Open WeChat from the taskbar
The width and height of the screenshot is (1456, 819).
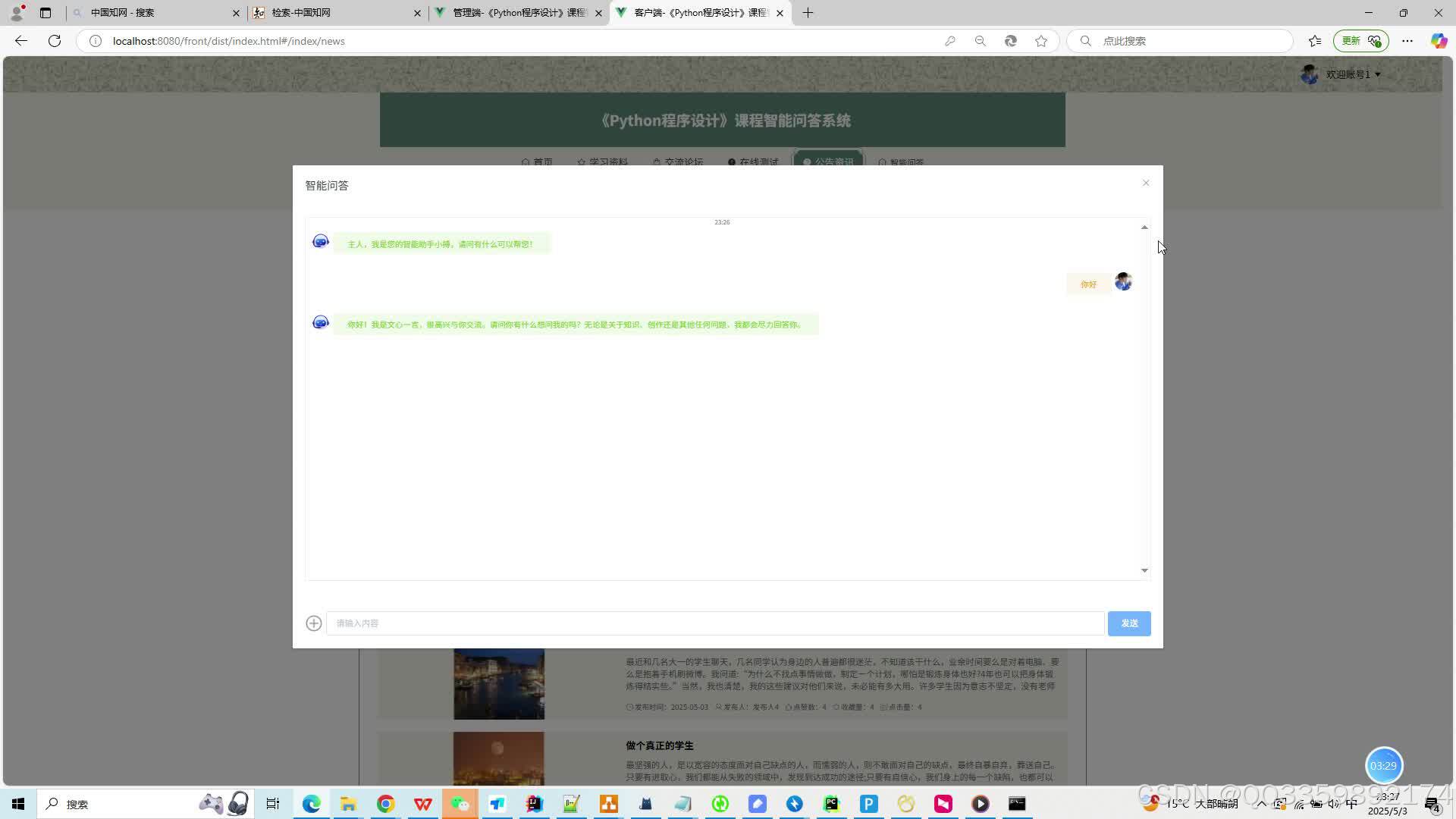(x=460, y=804)
